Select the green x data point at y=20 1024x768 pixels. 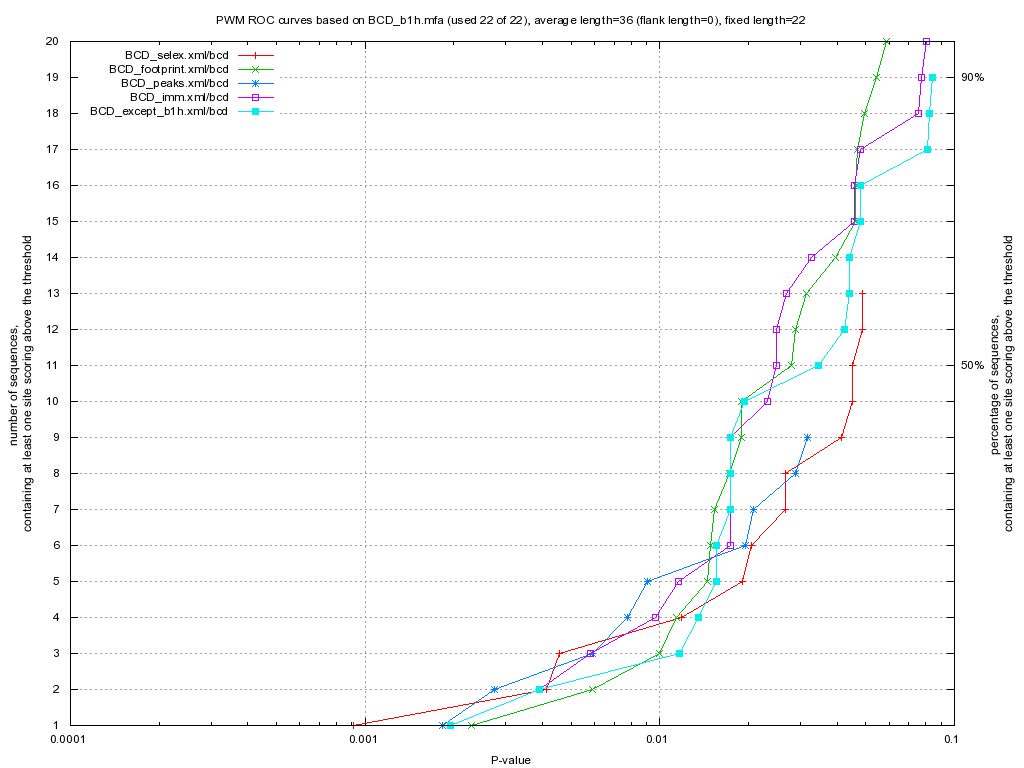(x=887, y=41)
